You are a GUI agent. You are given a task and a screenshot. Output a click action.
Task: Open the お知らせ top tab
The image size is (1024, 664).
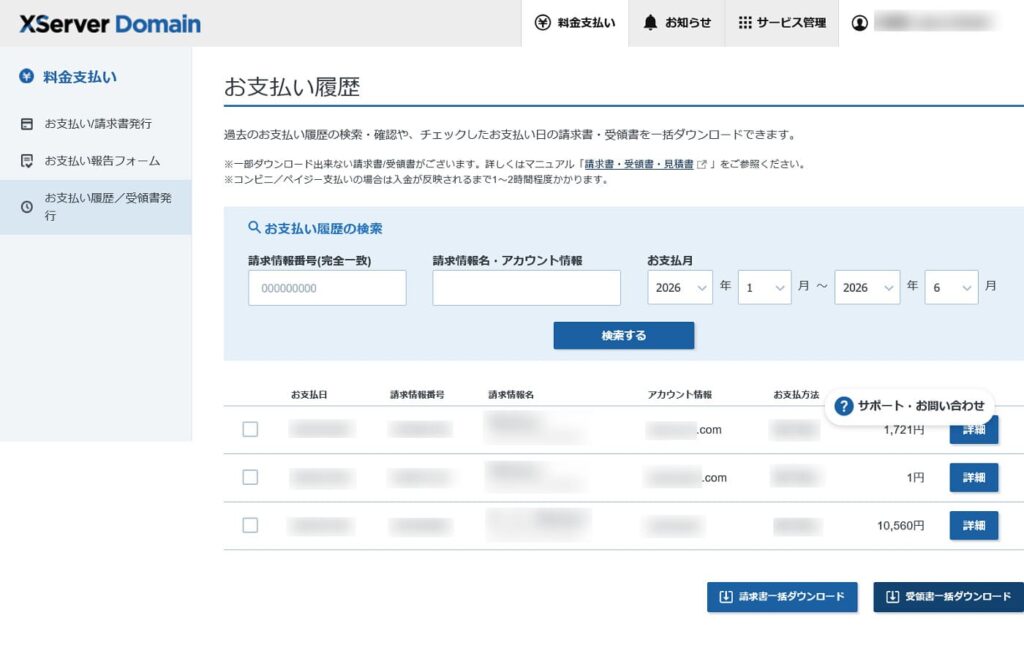point(677,24)
